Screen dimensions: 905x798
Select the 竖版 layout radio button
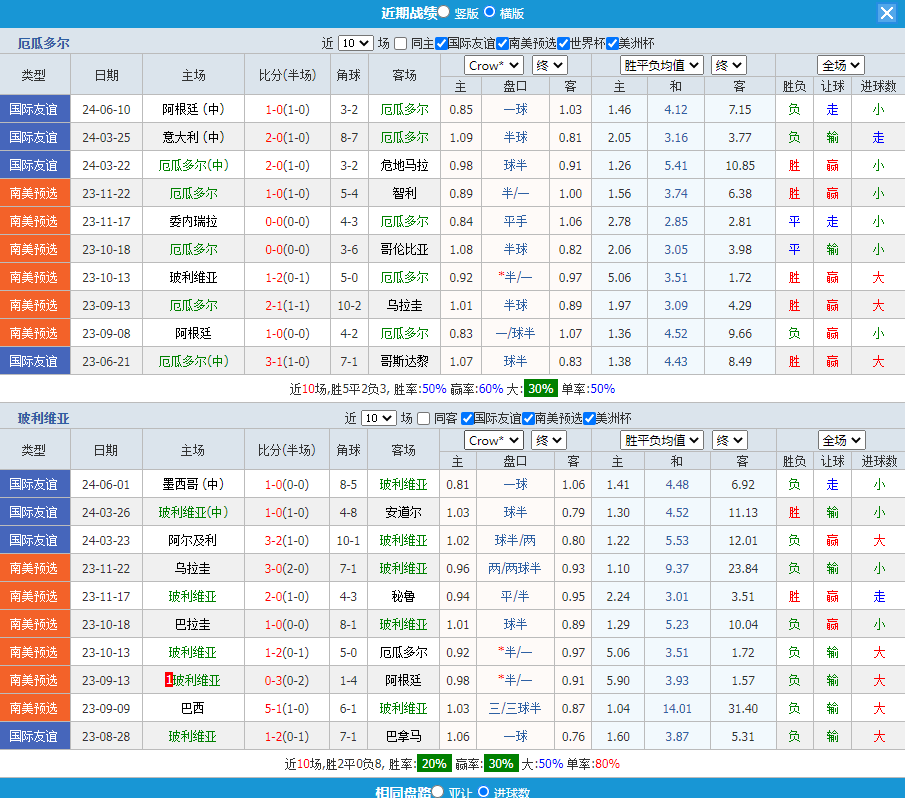tap(443, 12)
